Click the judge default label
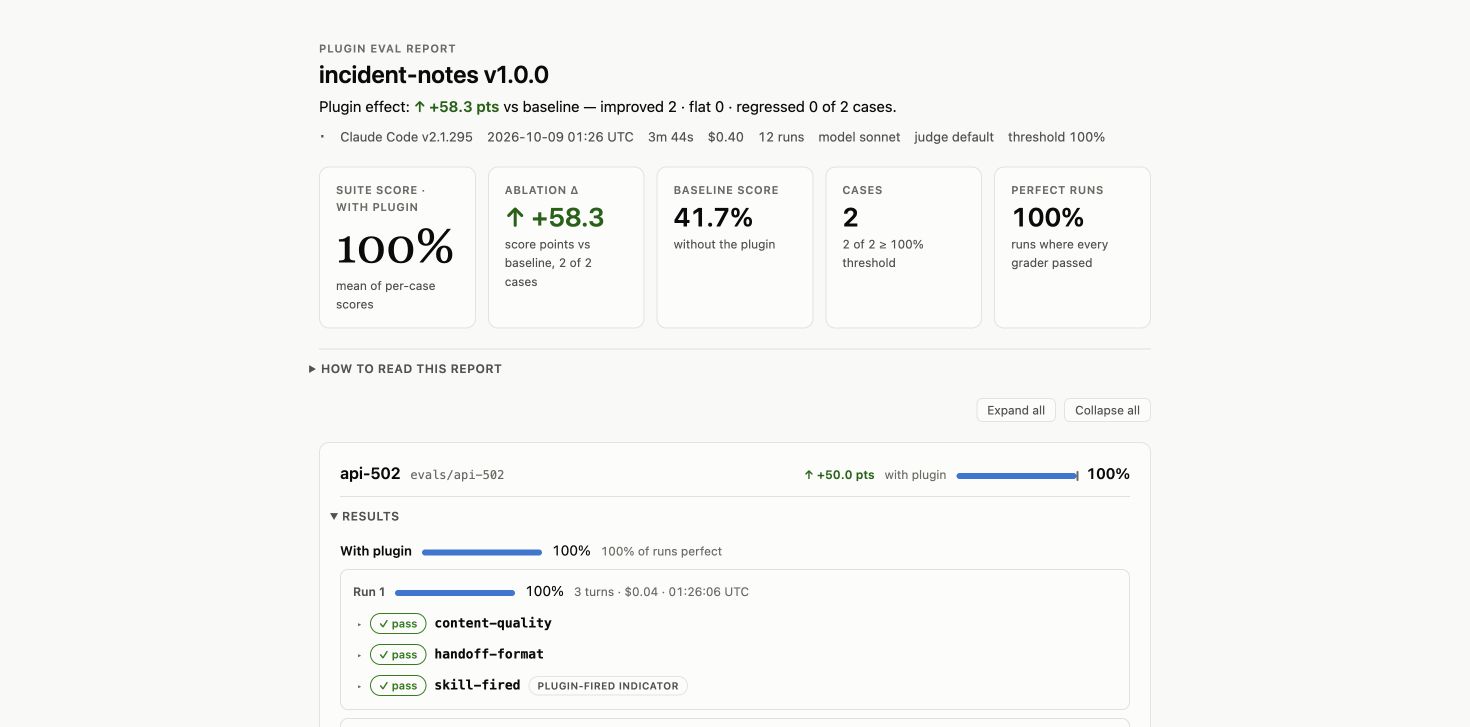This screenshot has height=727, width=1470. (954, 137)
